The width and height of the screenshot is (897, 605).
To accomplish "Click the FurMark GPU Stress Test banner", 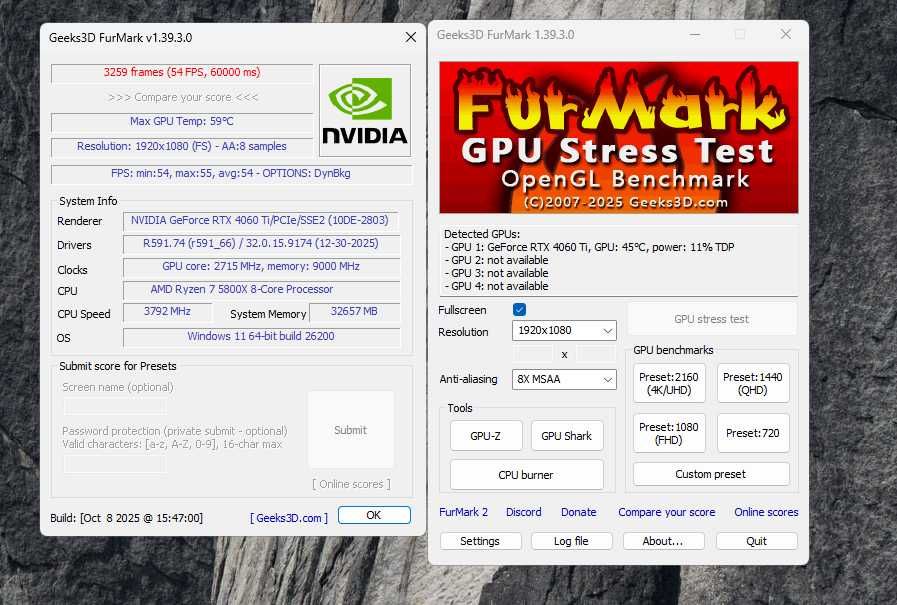I will (x=618, y=137).
